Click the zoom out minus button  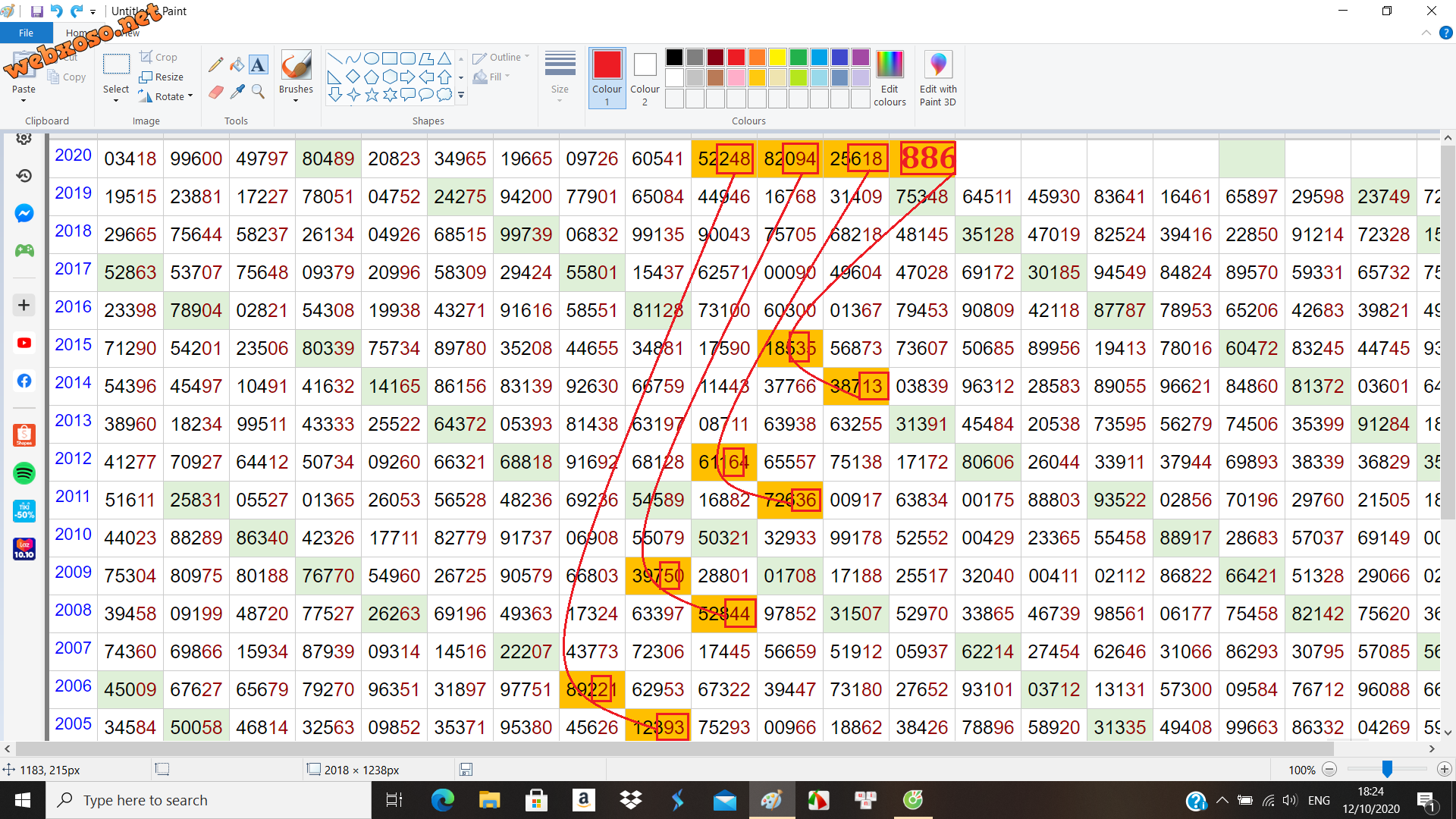[x=1329, y=769]
